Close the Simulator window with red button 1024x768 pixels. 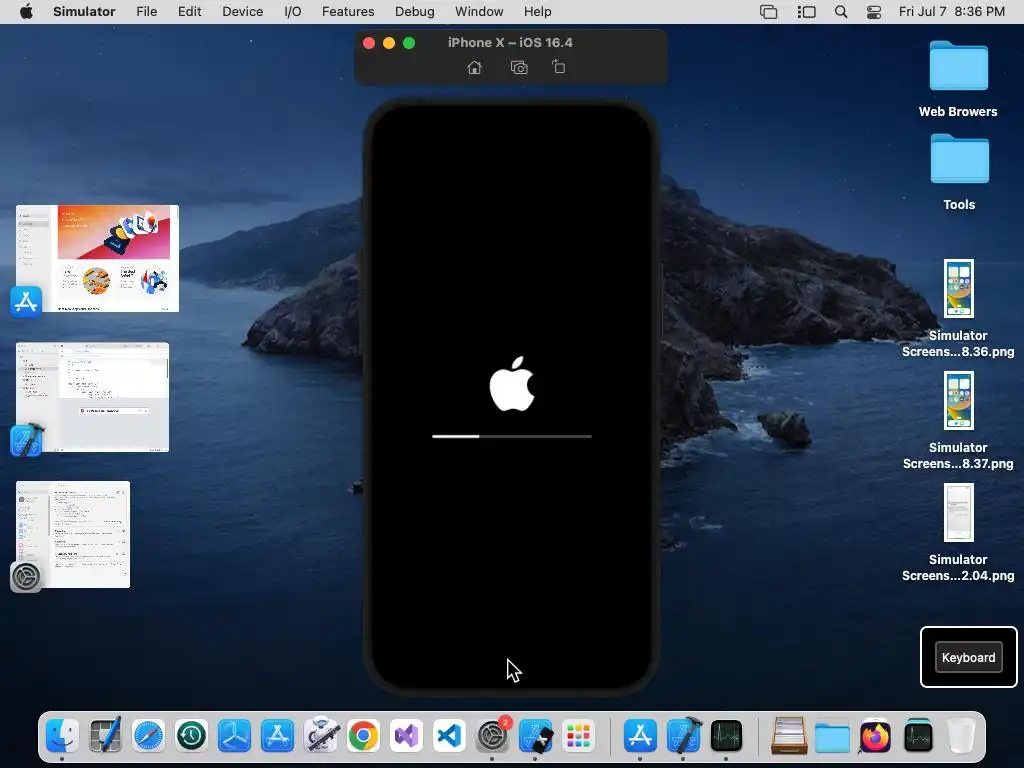point(369,43)
